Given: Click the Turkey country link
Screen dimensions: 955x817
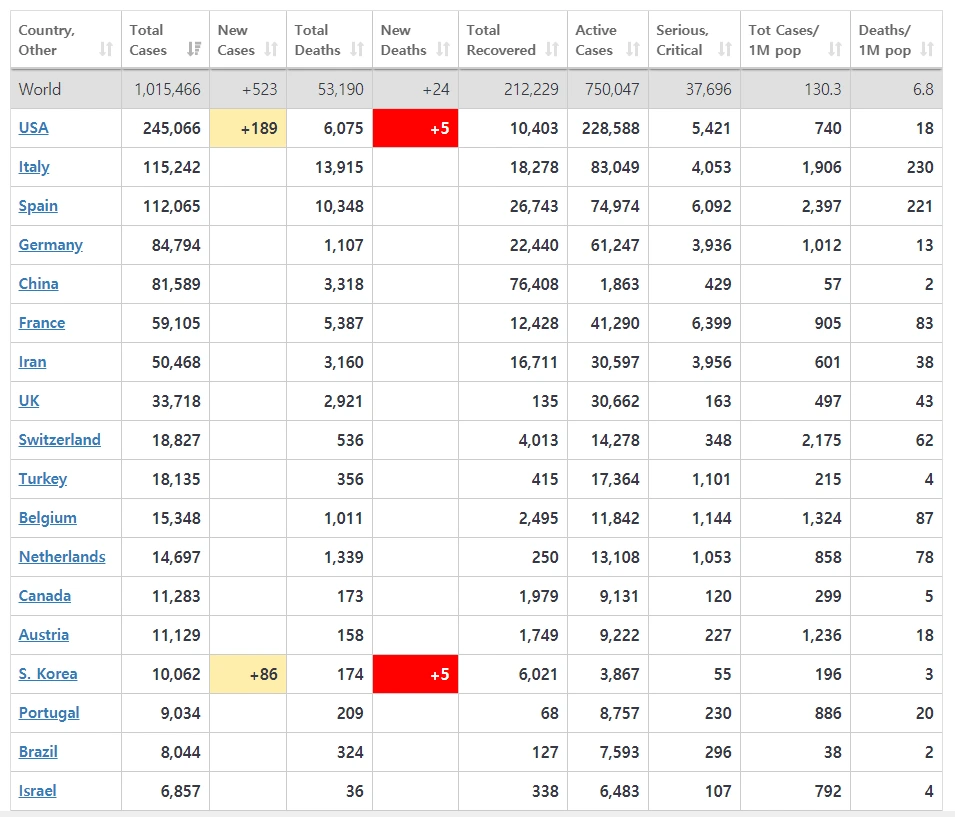Looking at the screenshot, I should click(x=43, y=479).
